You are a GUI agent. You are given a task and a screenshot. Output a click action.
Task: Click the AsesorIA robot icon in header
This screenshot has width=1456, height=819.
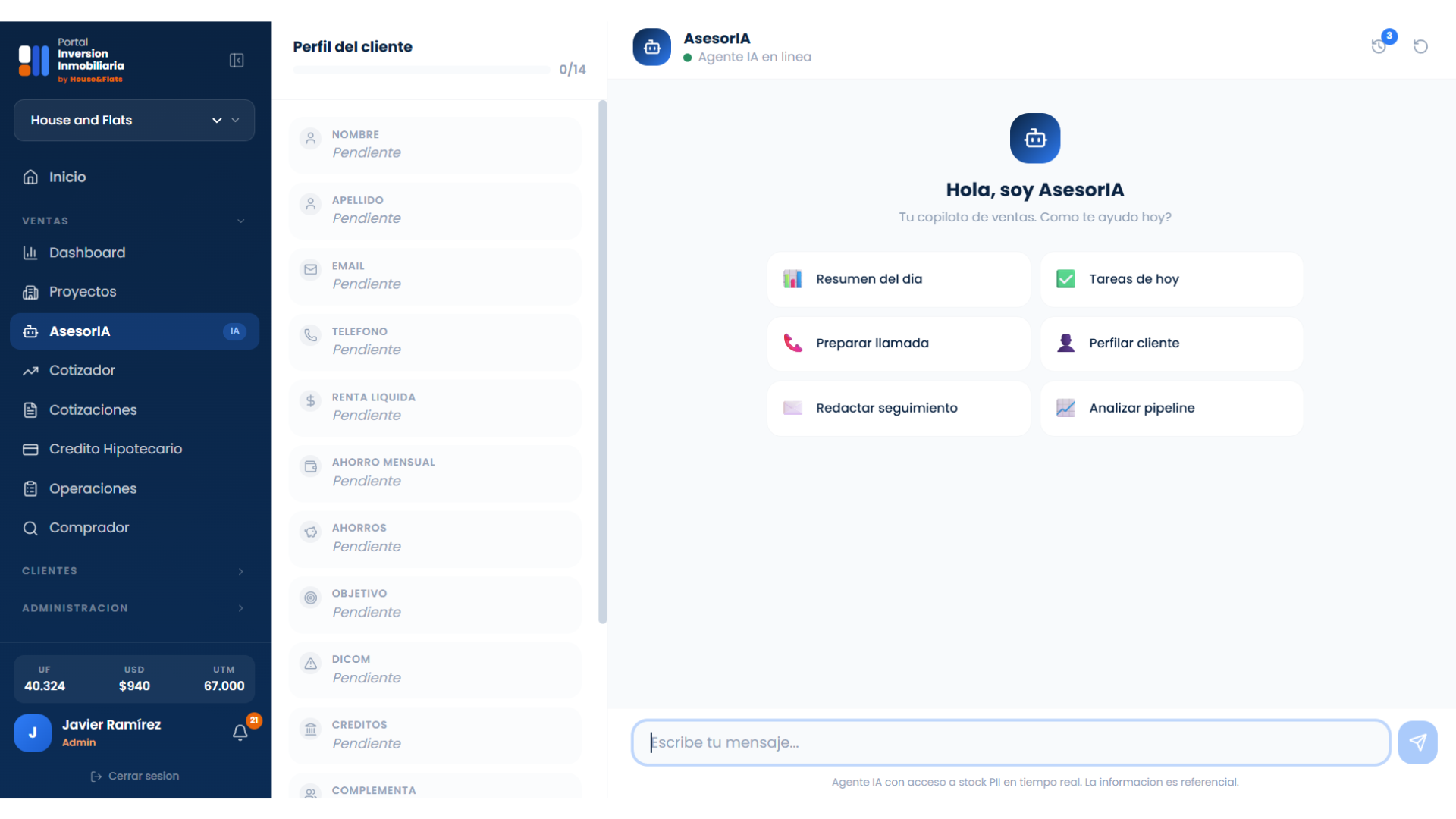(652, 47)
